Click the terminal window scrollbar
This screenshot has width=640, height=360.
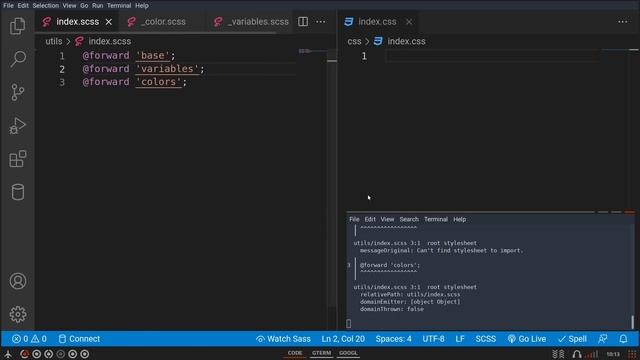(633, 322)
